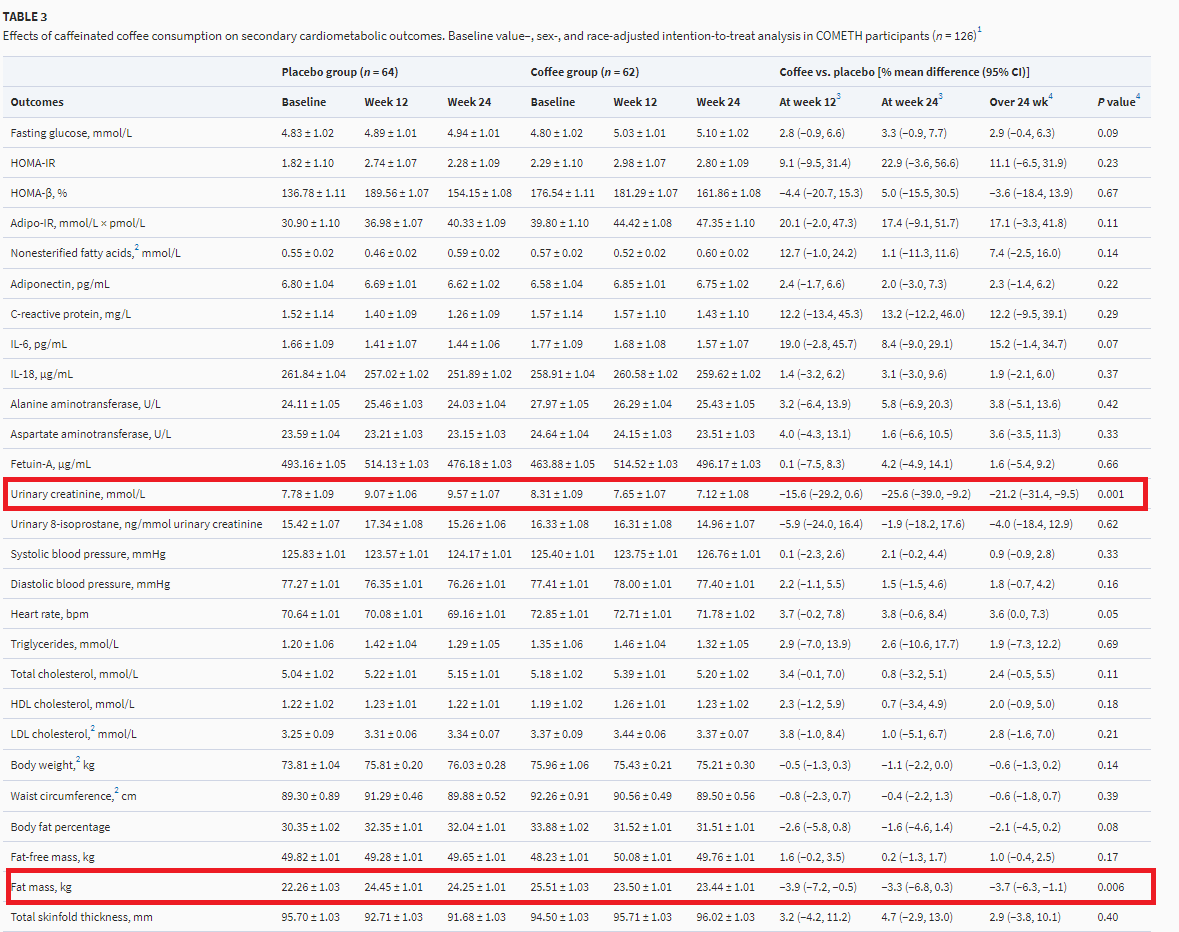
Task: Click the "Heart rate, bpm" row label
Action: (50, 615)
